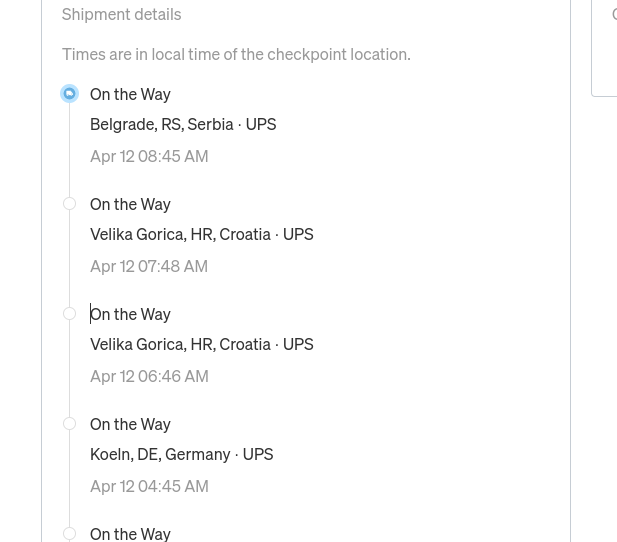The height and width of the screenshot is (542, 617).
Task: Click the timeline dot beside the Koeln entry
Action: (69, 424)
